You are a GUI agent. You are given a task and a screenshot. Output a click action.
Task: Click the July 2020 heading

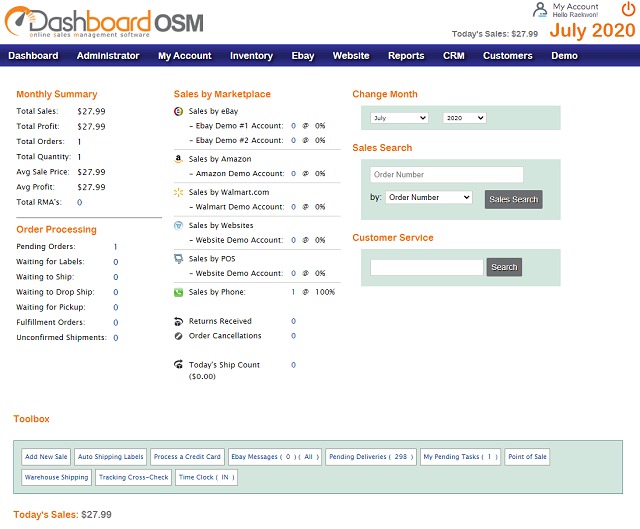point(592,30)
